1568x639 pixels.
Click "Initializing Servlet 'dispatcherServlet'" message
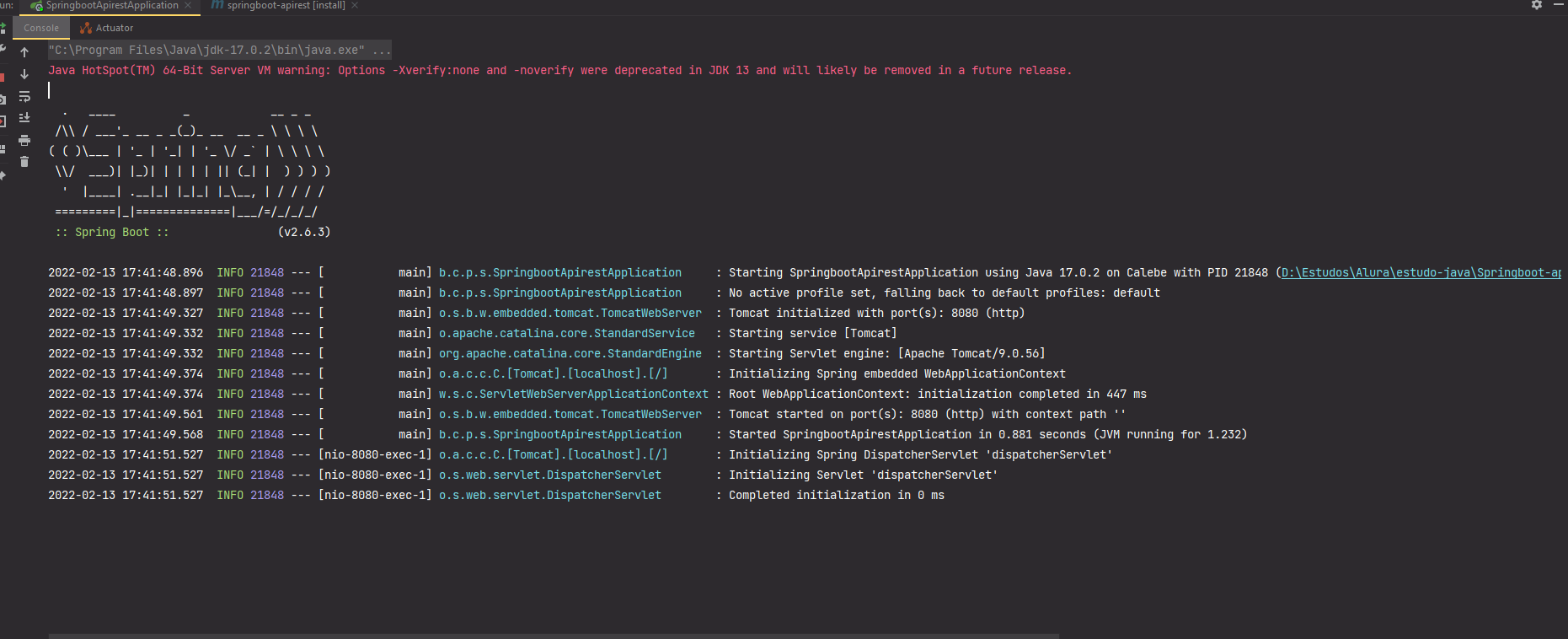coord(864,475)
